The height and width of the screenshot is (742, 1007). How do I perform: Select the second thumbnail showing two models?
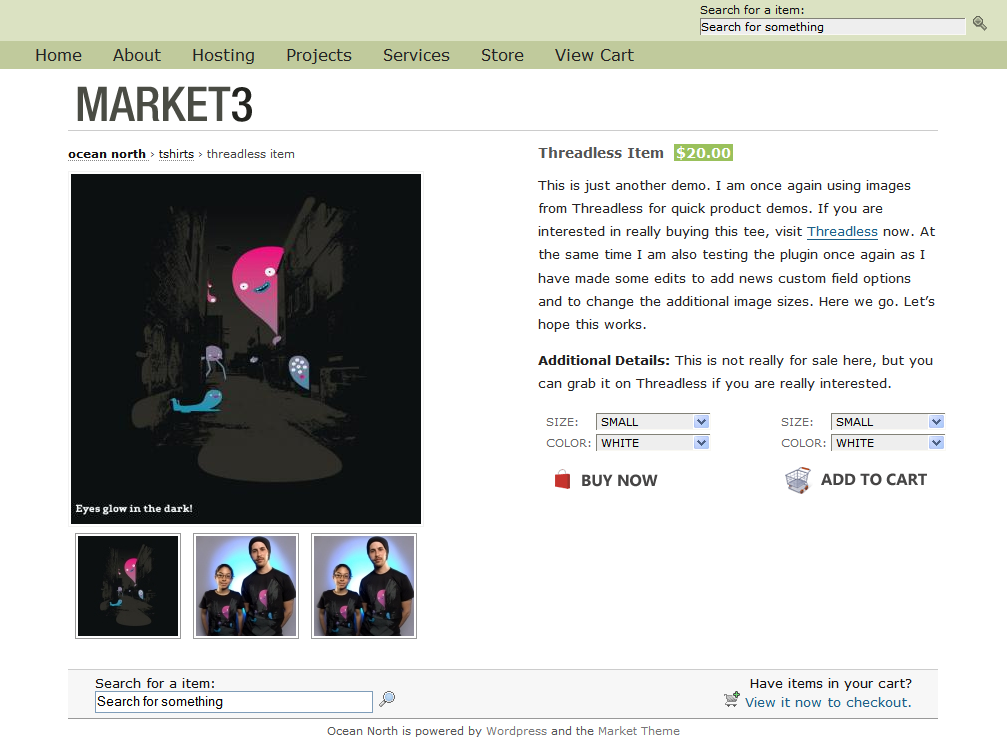pos(246,586)
